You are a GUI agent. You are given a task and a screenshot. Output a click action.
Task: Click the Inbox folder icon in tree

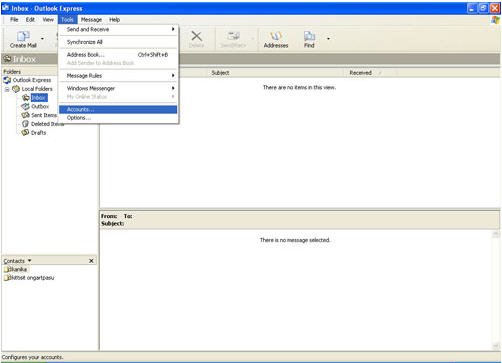pos(26,98)
